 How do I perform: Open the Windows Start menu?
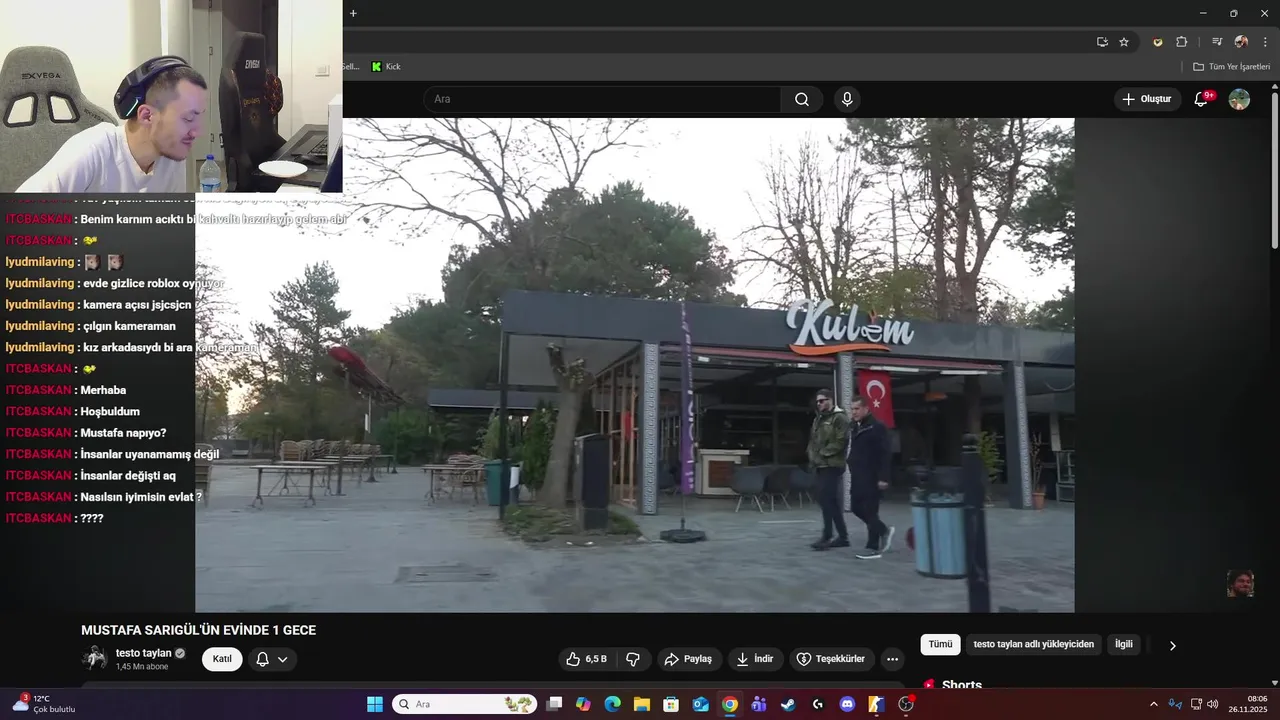375,704
